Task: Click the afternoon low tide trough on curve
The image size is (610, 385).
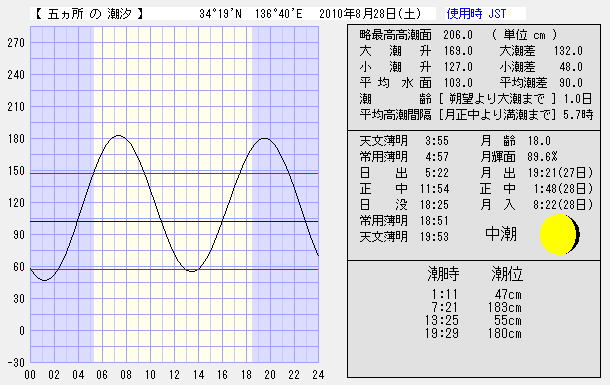Action: tap(191, 271)
